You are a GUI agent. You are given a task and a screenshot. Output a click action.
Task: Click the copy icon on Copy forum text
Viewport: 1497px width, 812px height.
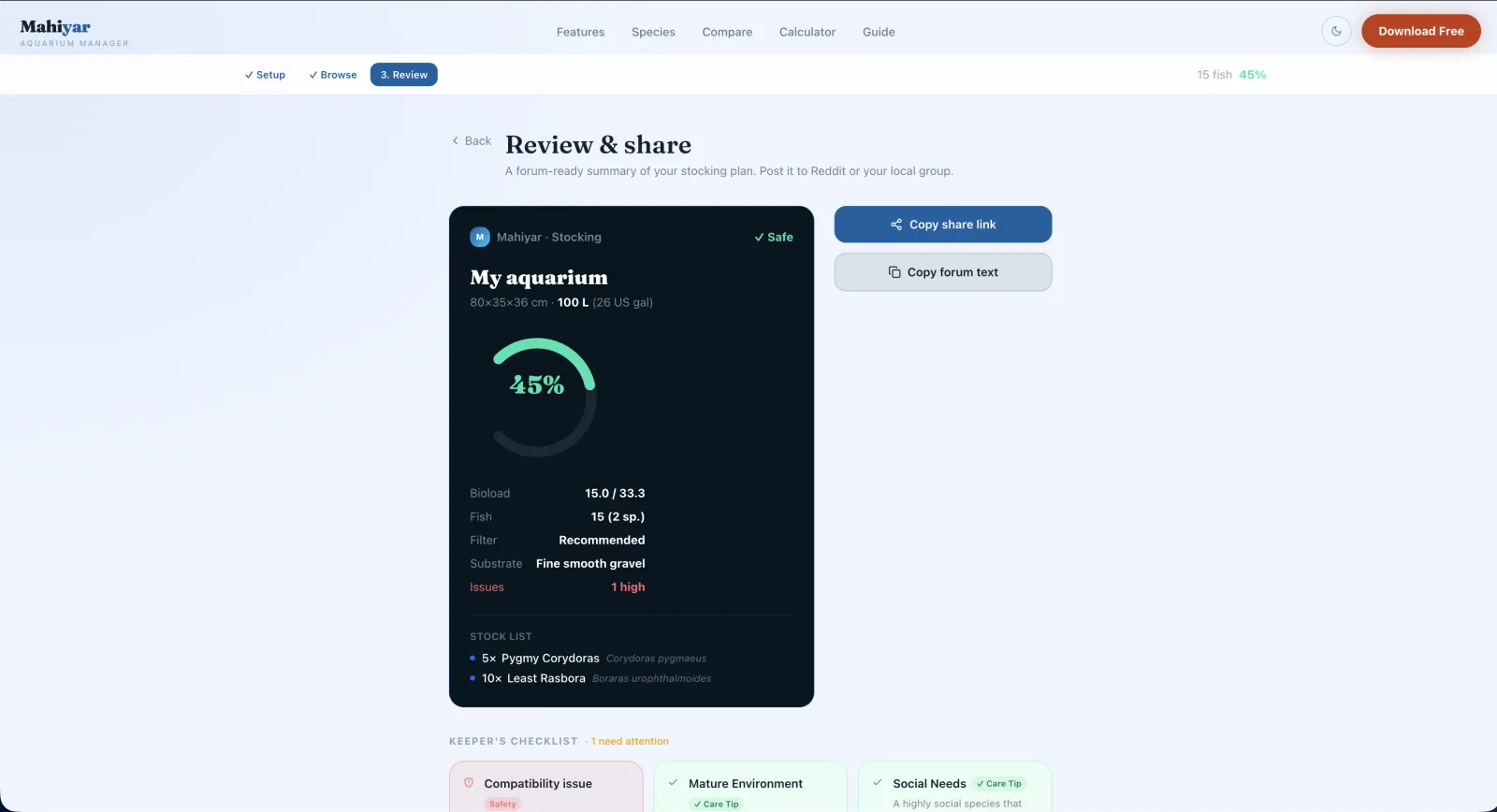894,272
